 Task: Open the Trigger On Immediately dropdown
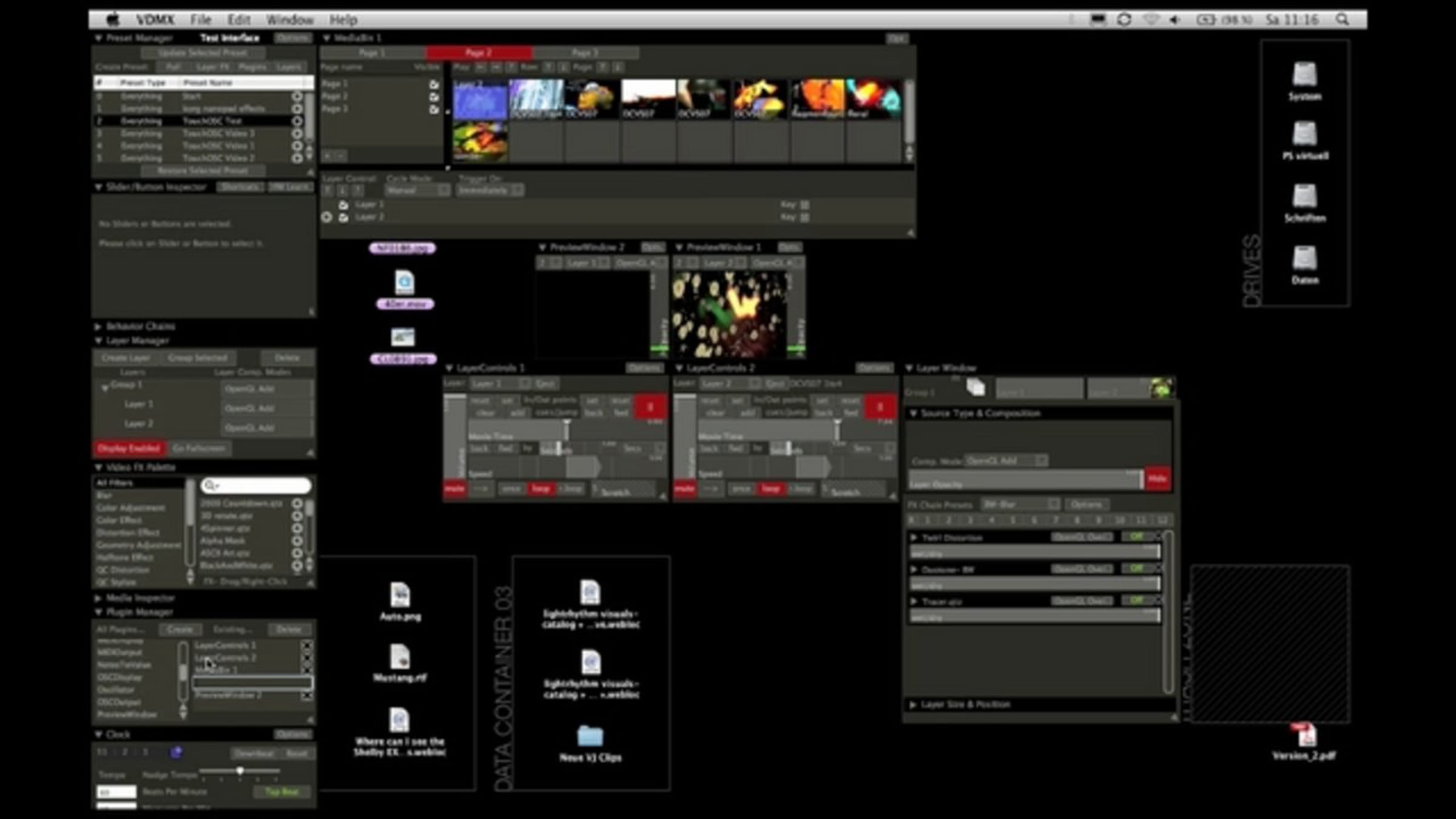click(x=490, y=190)
